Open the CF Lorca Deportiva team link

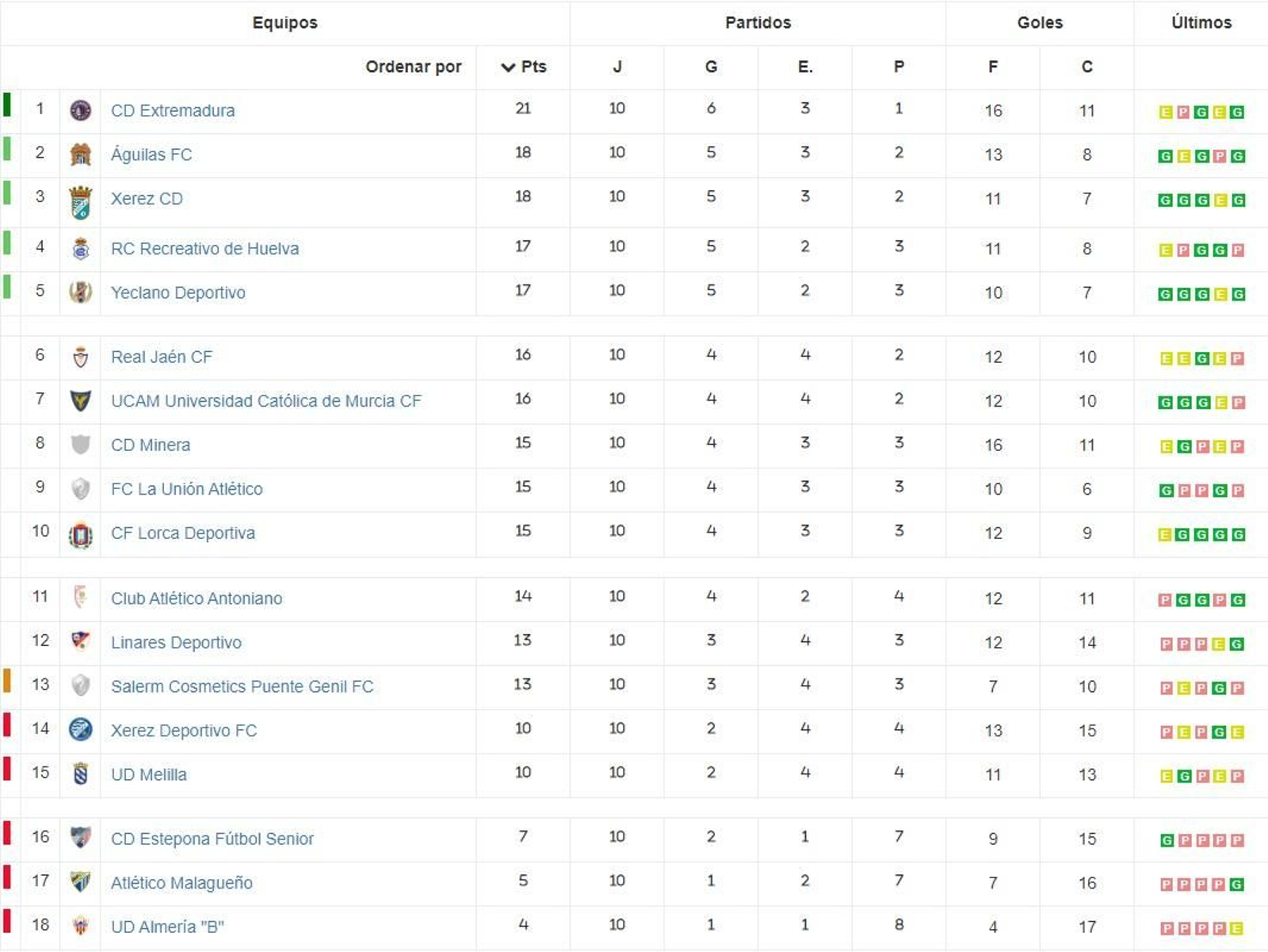tap(182, 533)
